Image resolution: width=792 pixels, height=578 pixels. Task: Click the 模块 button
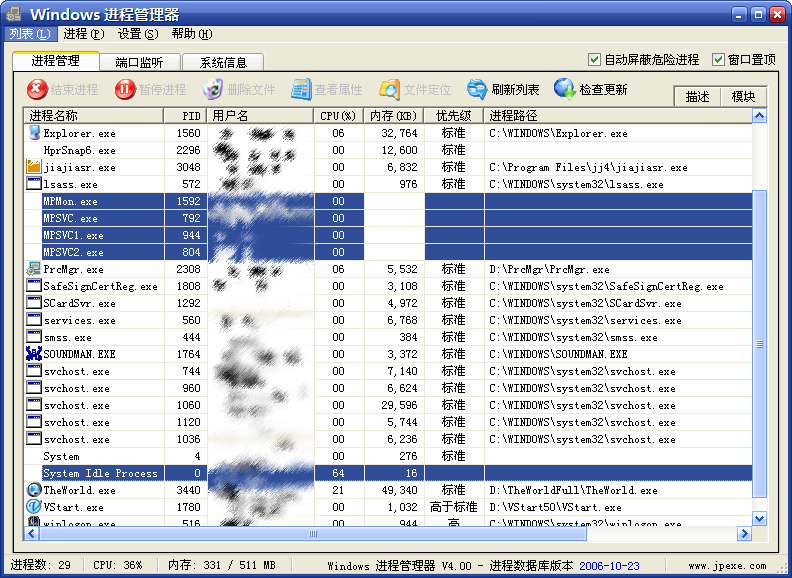pyautogui.click(x=744, y=97)
